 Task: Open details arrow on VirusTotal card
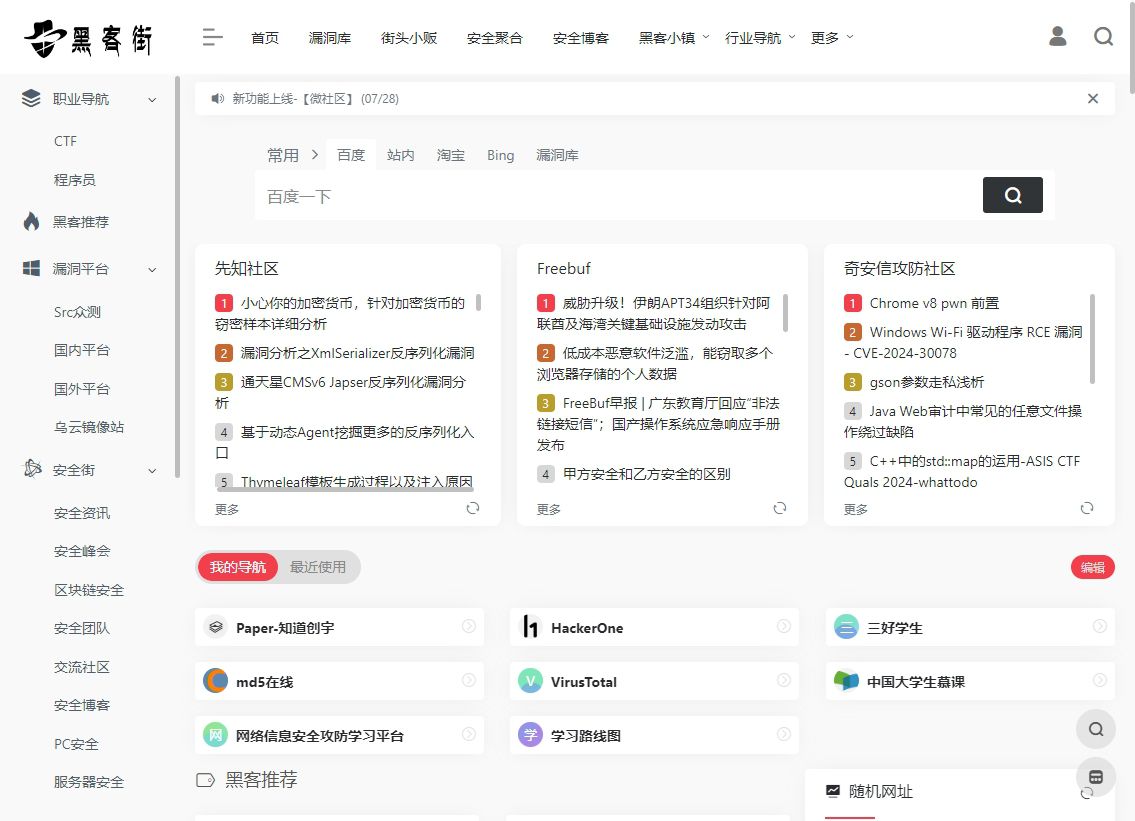click(x=784, y=680)
